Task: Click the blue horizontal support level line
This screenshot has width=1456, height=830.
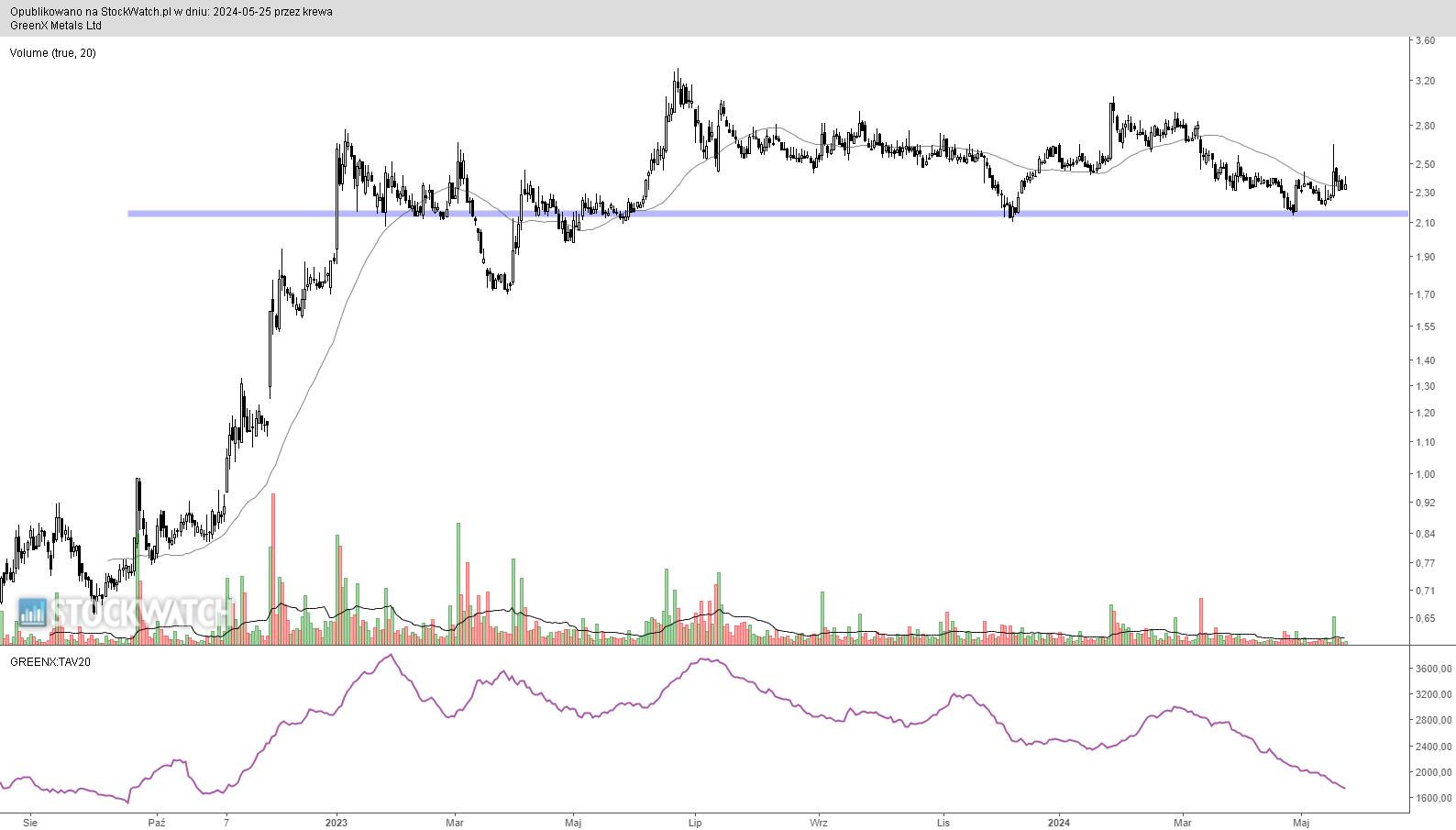Action: tap(767, 214)
